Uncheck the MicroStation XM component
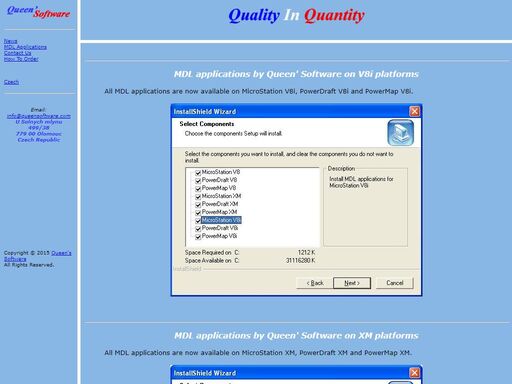 click(x=198, y=197)
